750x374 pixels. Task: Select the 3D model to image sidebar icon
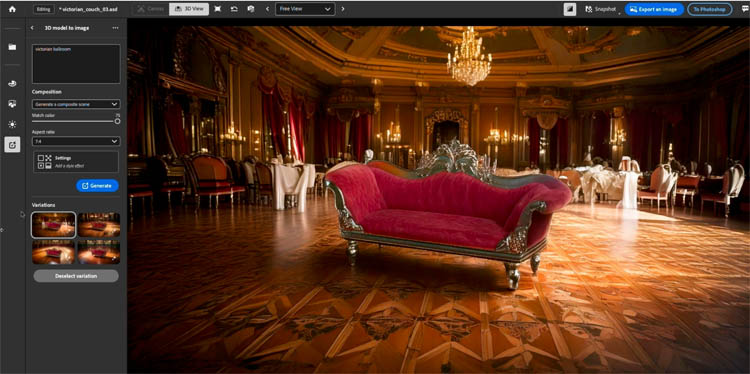click(x=12, y=144)
